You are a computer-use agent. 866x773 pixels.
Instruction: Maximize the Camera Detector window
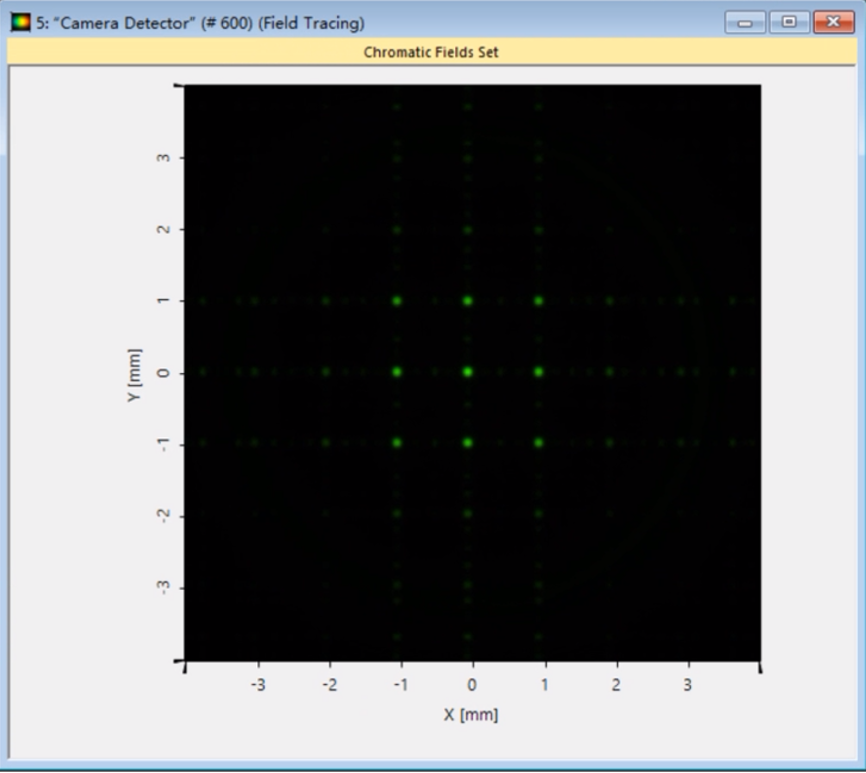tap(789, 22)
